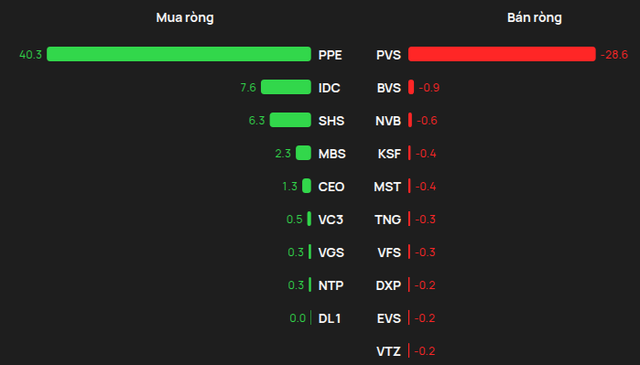This screenshot has width=640, height=365.
Task: Click the Mua ròng heading
Action: [185, 18]
